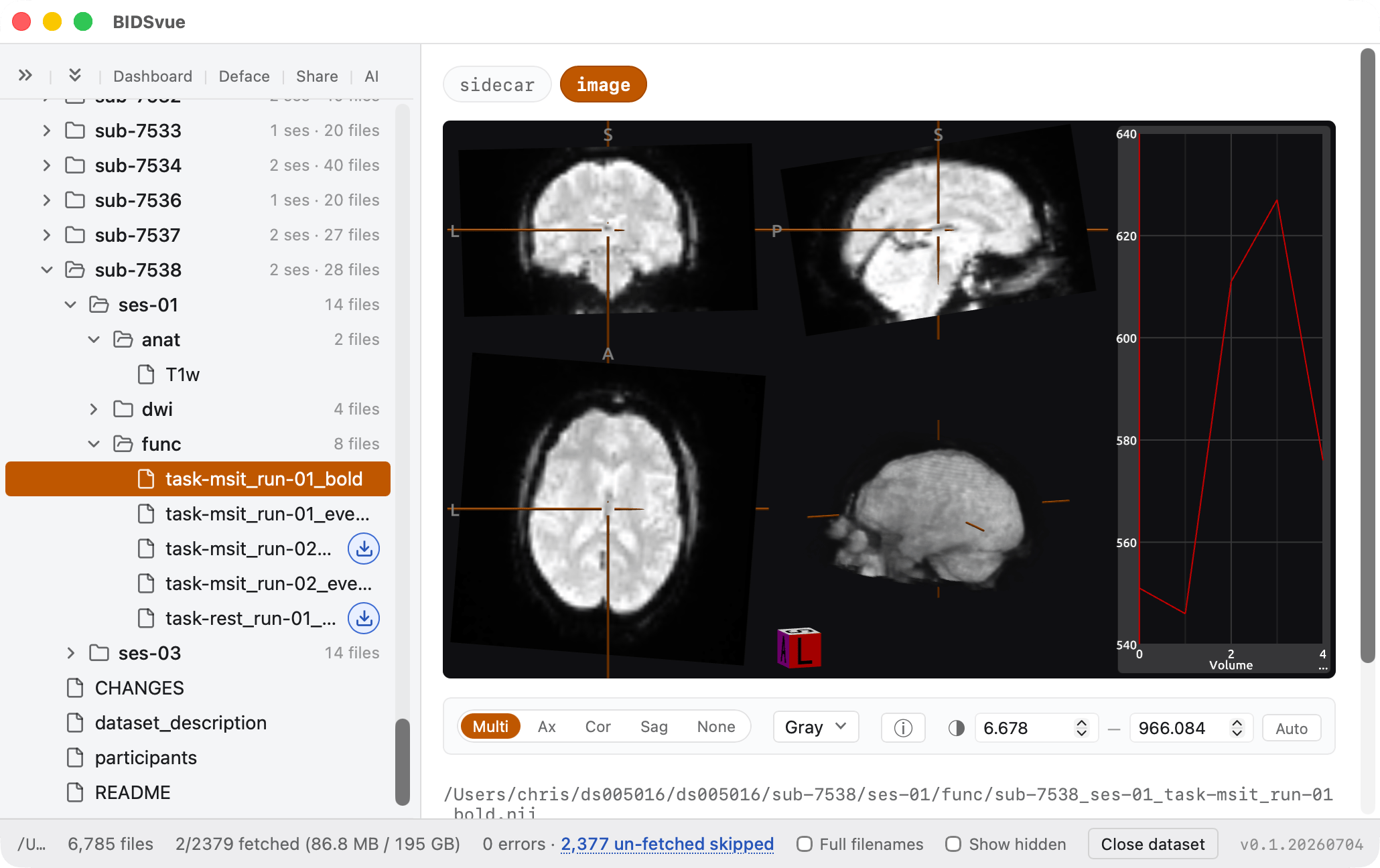Viewport: 1380px width, 868px height.
Task: Click the participants file icon
Action: (x=75, y=757)
